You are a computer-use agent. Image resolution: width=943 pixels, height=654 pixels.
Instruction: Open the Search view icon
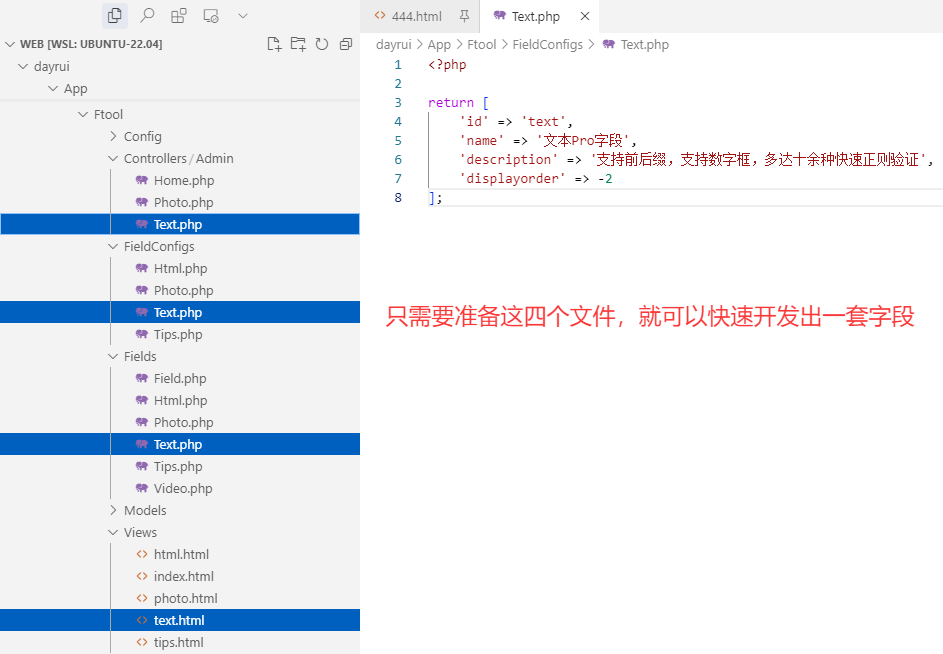click(x=147, y=16)
